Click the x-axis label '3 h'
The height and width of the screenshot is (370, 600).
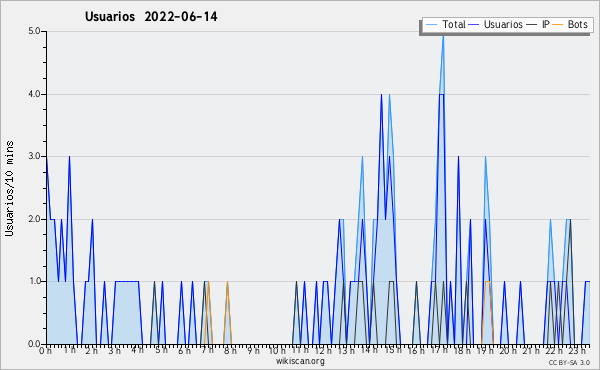point(114,351)
